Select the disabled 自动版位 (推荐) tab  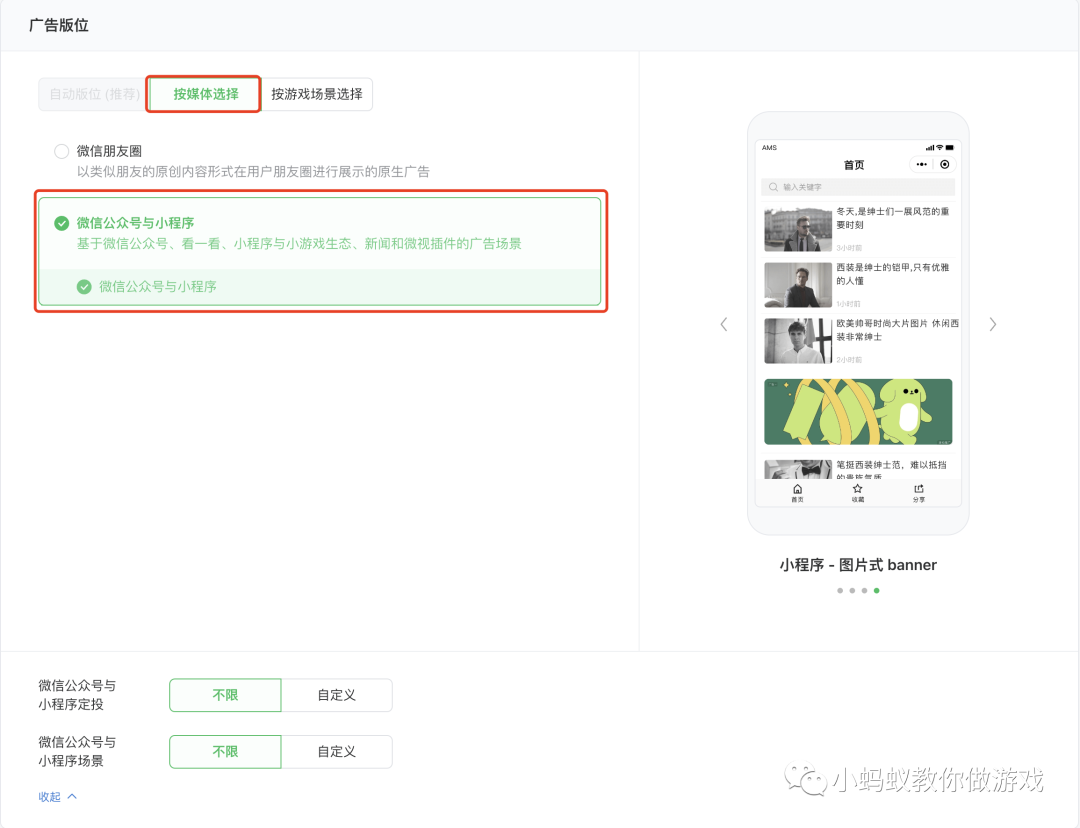point(94,94)
